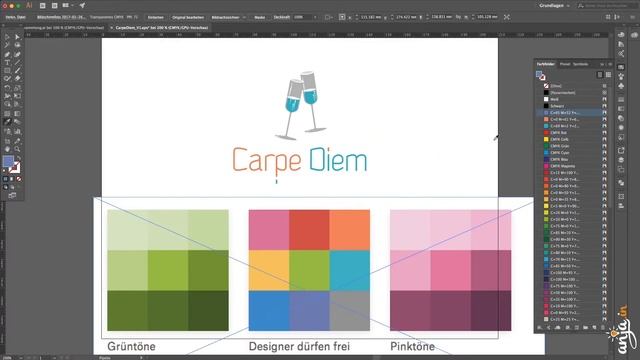Open the Farbfelder panel flyout menu
Image resolution: width=640 pixels, height=360 pixels.
click(x=610, y=64)
